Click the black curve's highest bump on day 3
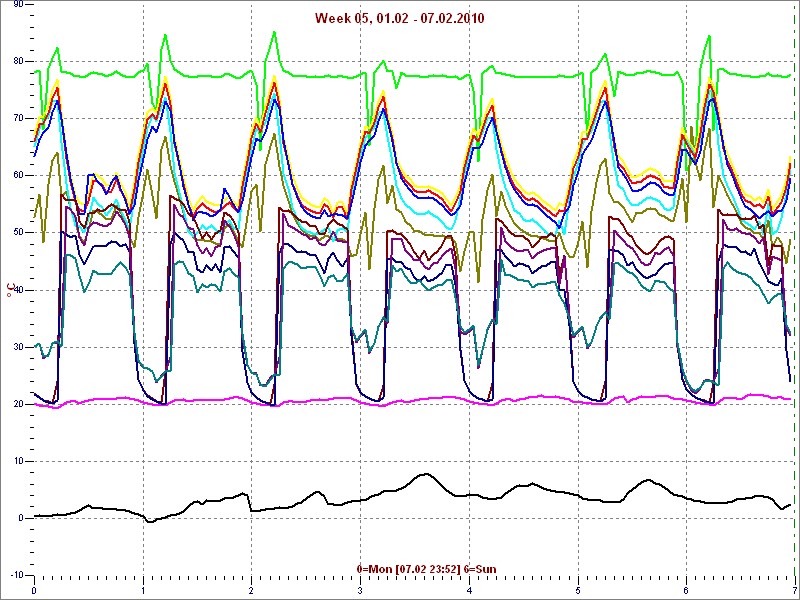 pyautogui.click(x=425, y=474)
